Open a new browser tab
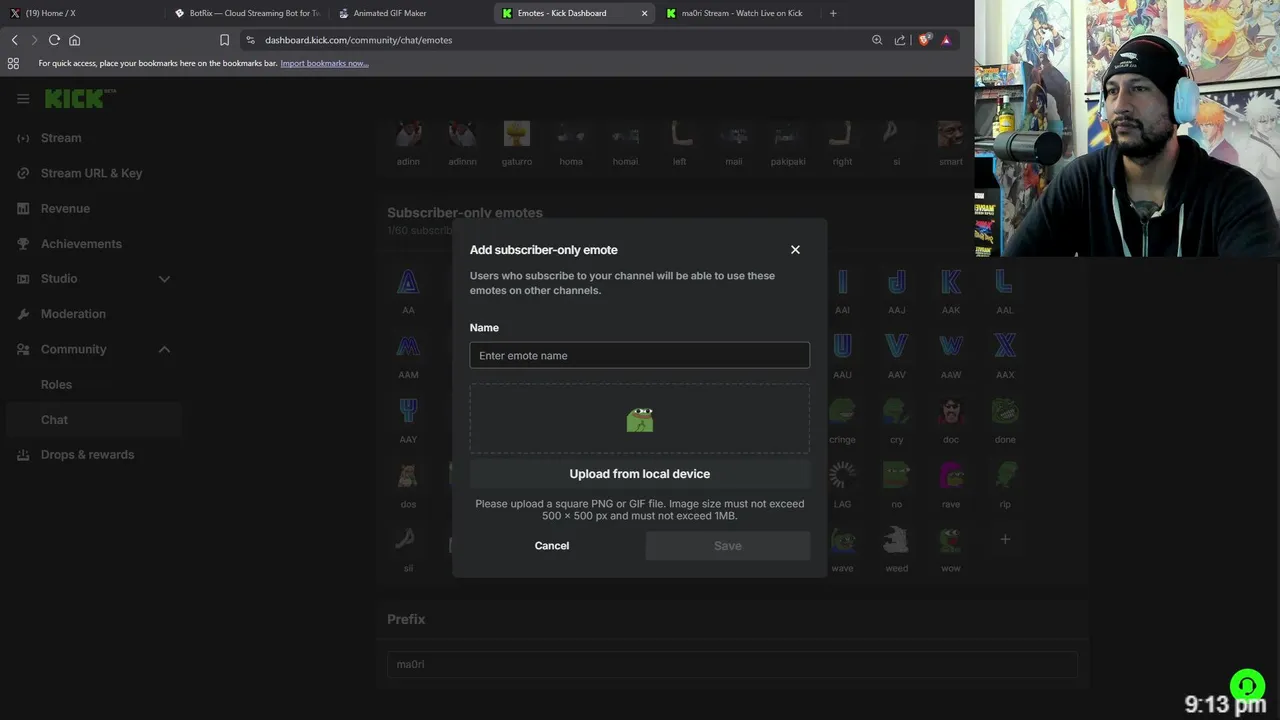The image size is (1280, 720). pos(833,13)
